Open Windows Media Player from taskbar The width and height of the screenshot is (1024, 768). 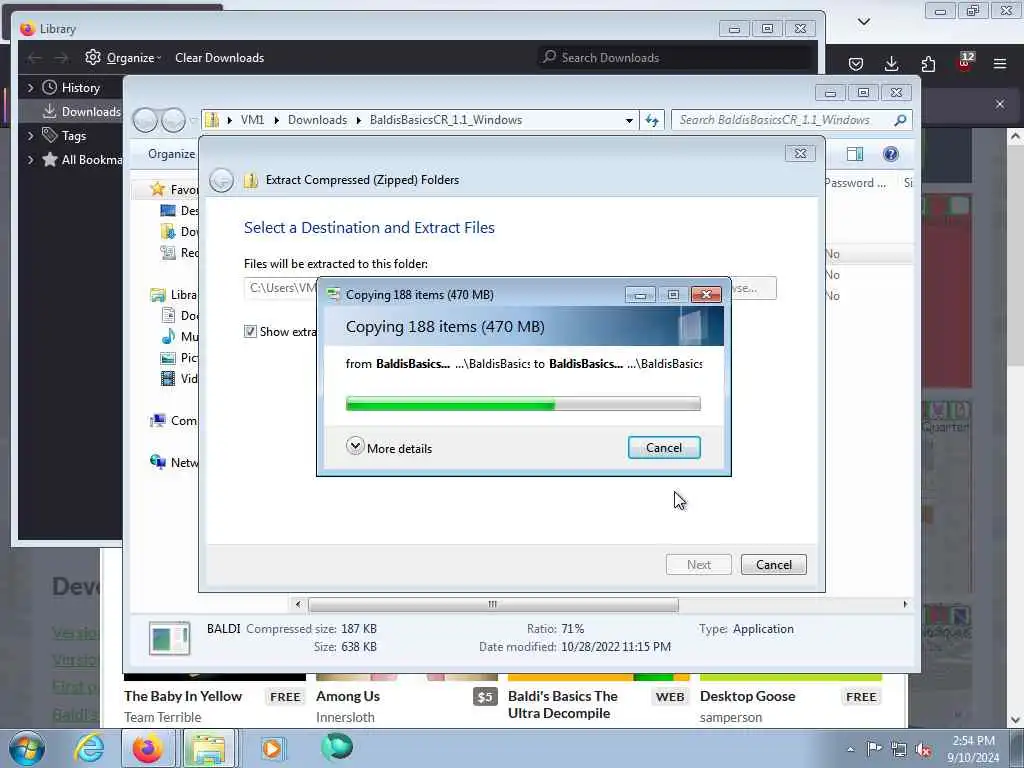(x=272, y=748)
